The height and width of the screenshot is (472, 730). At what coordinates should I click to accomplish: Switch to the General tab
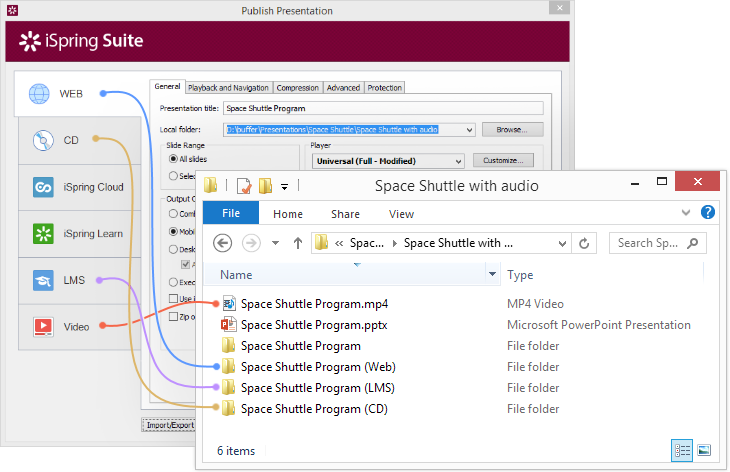click(167, 87)
